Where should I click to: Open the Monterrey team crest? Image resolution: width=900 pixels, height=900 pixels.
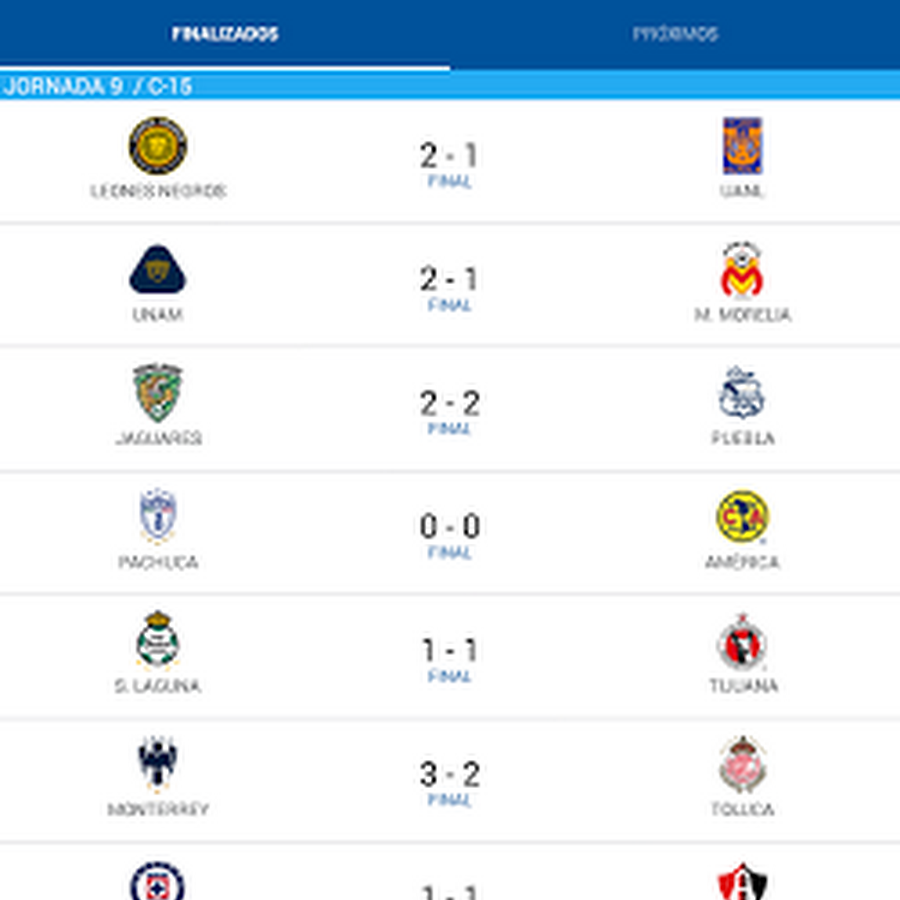[158, 764]
